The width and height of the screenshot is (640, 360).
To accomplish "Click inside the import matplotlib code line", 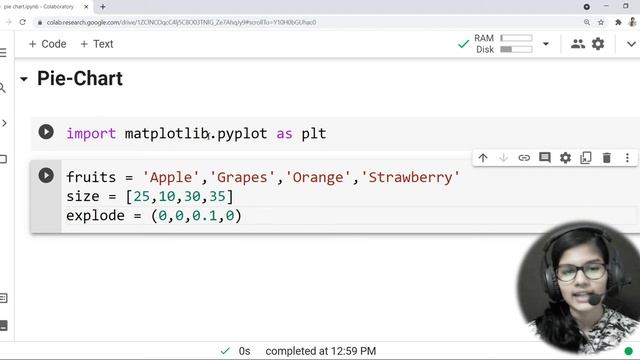I will coord(196,133).
